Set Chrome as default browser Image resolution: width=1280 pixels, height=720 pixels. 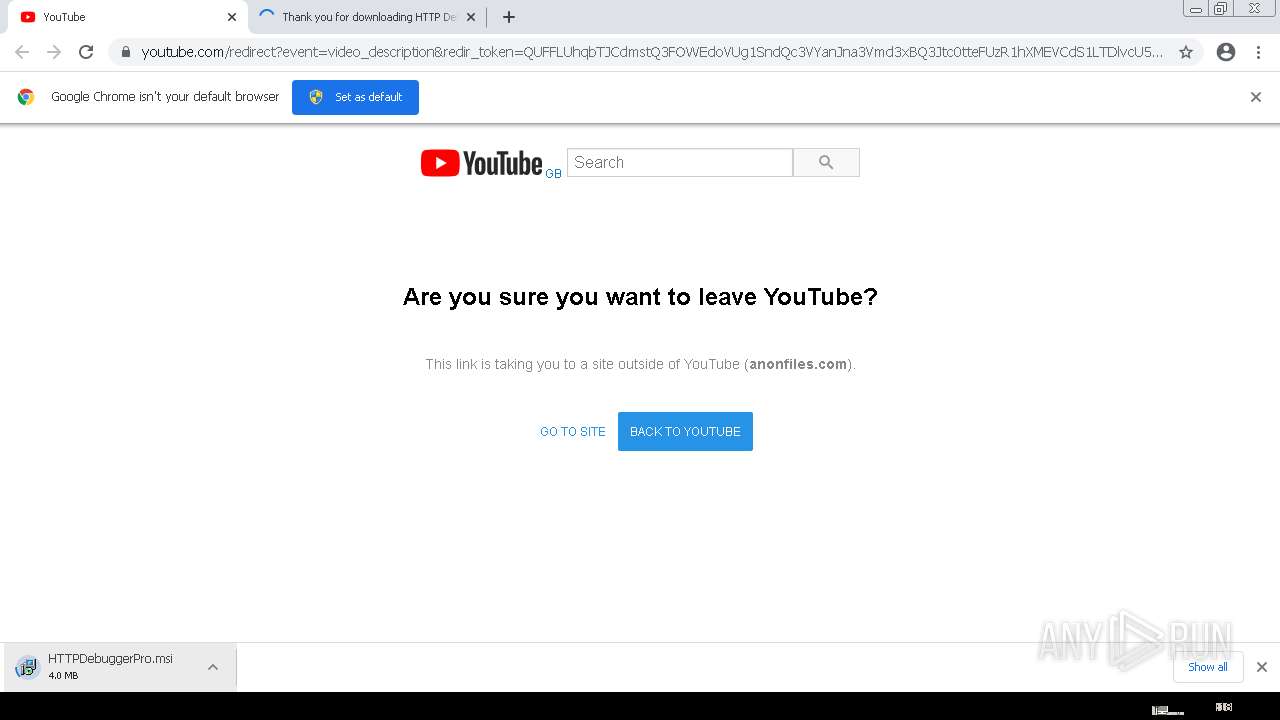[355, 97]
